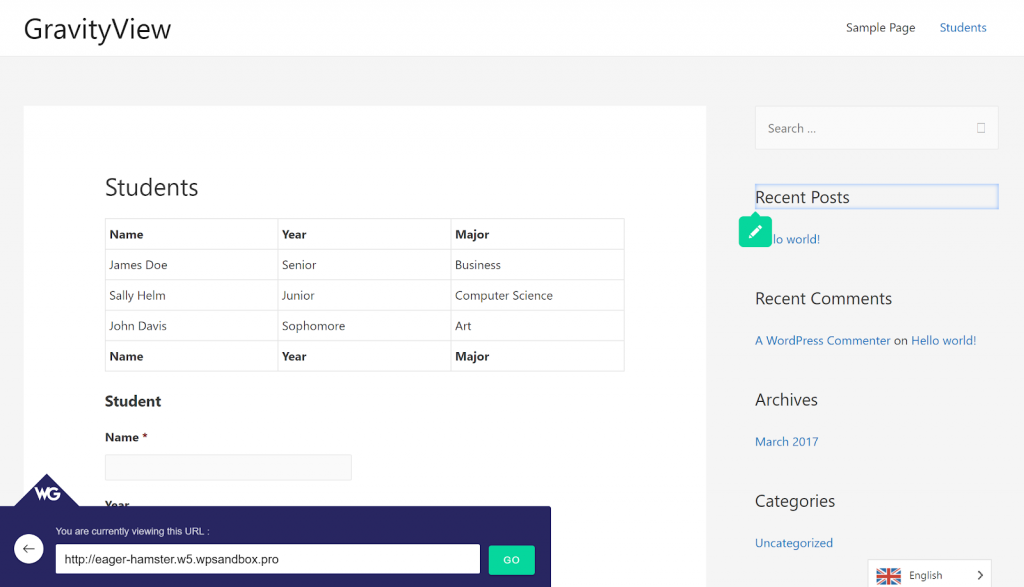Image resolution: width=1024 pixels, height=587 pixels.
Task: Open the English language switcher
Action: tap(929, 575)
